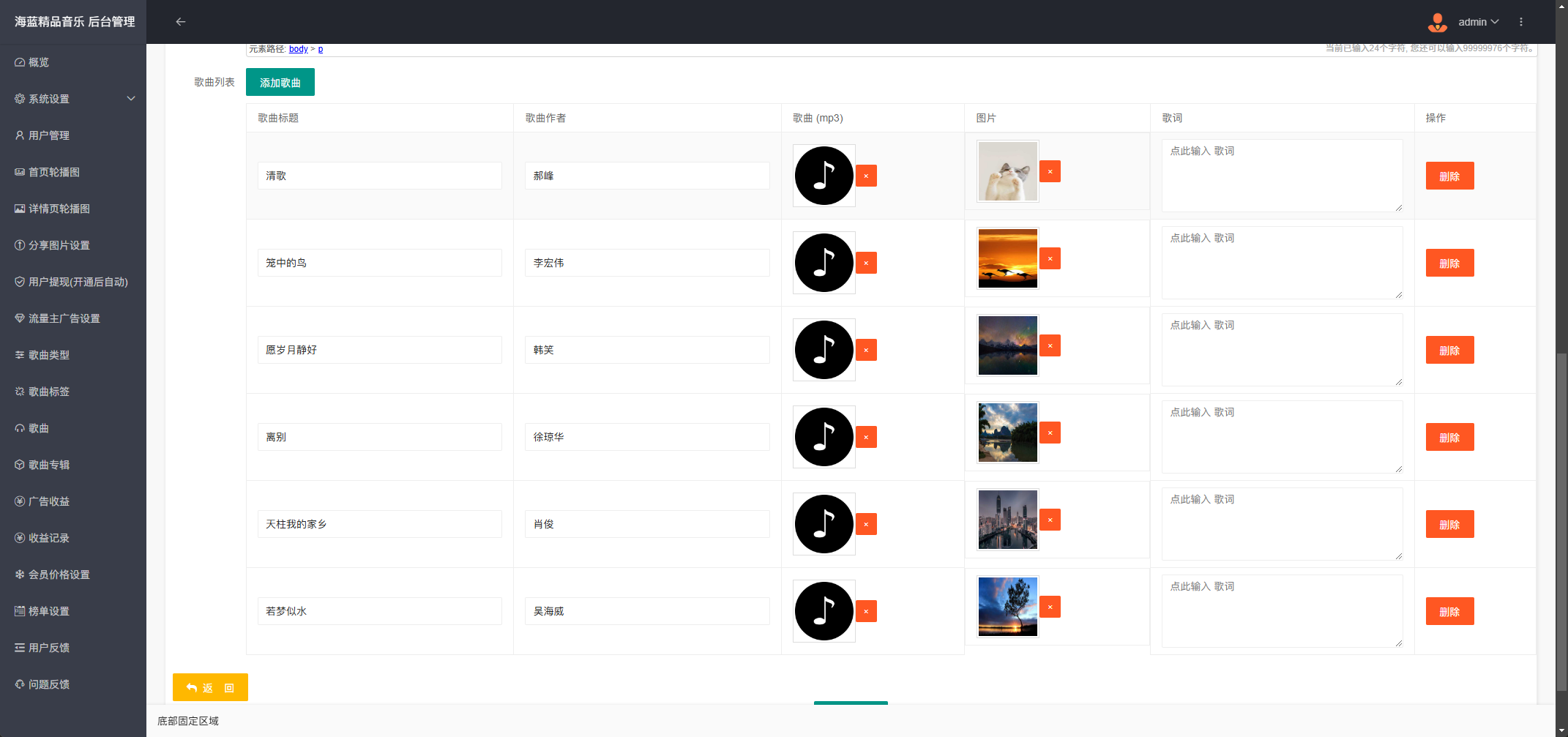Open 首页轮播图 sidebar item

(x=73, y=172)
